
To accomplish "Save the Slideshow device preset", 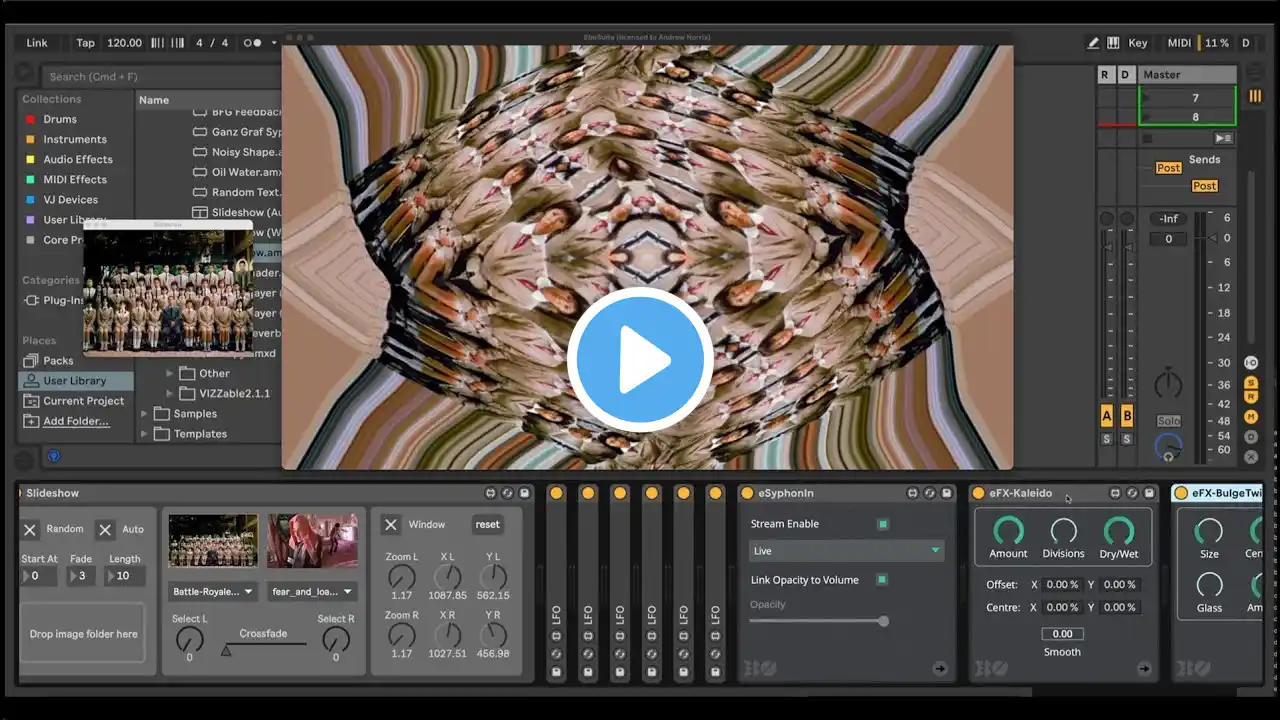I will pos(524,493).
